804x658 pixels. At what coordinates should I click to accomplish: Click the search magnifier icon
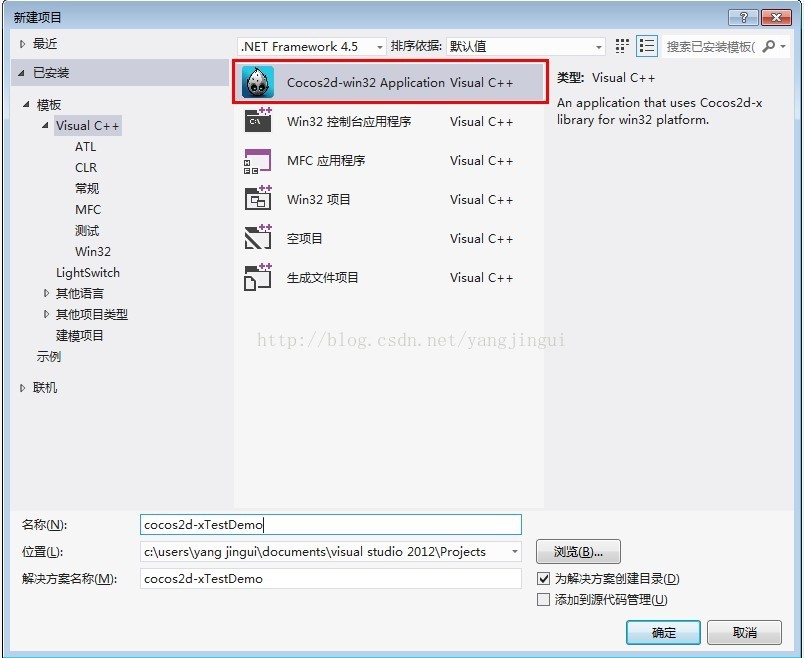click(769, 47)
